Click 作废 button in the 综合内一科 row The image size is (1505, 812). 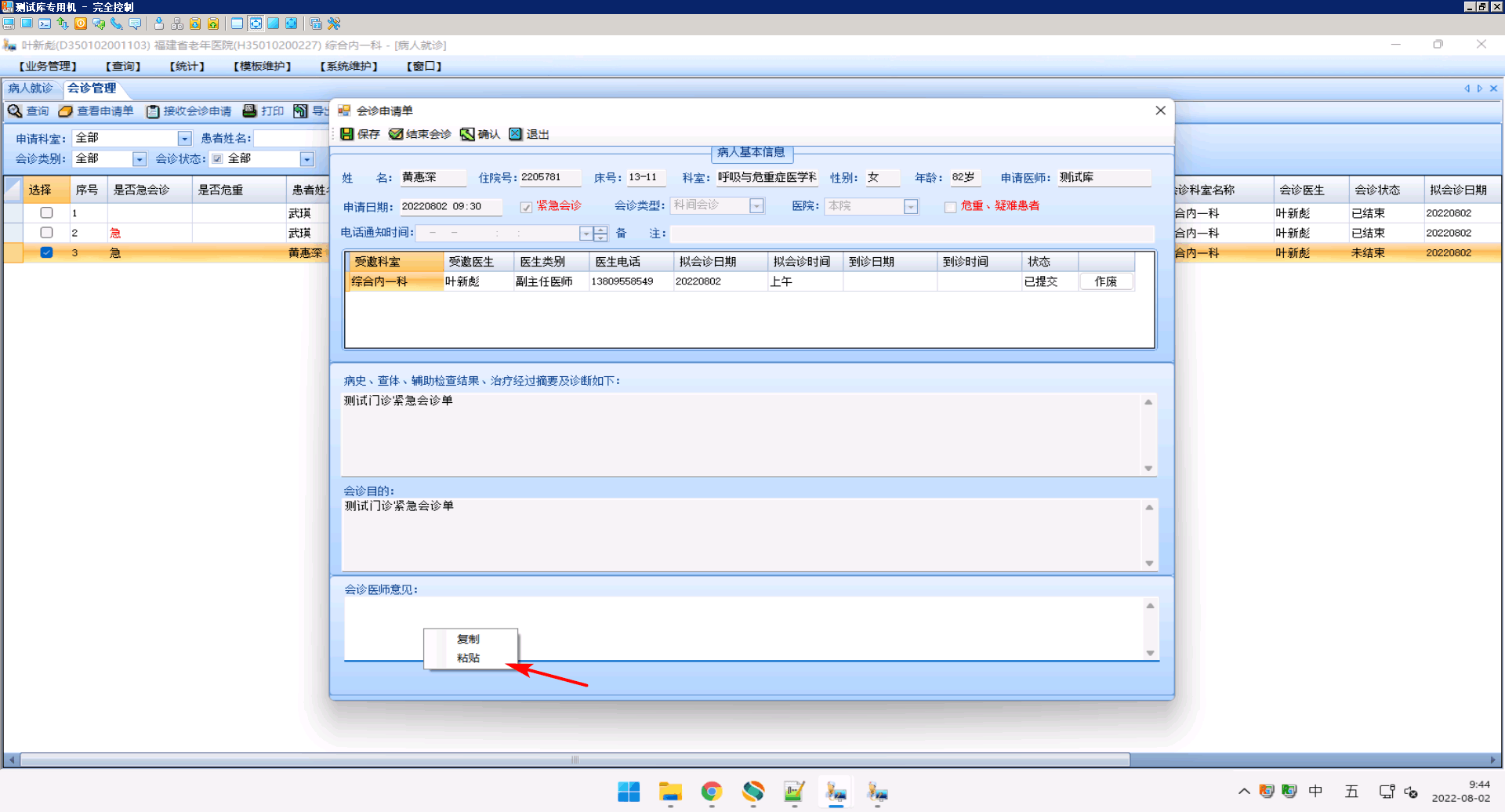[x=1106, y=281]
